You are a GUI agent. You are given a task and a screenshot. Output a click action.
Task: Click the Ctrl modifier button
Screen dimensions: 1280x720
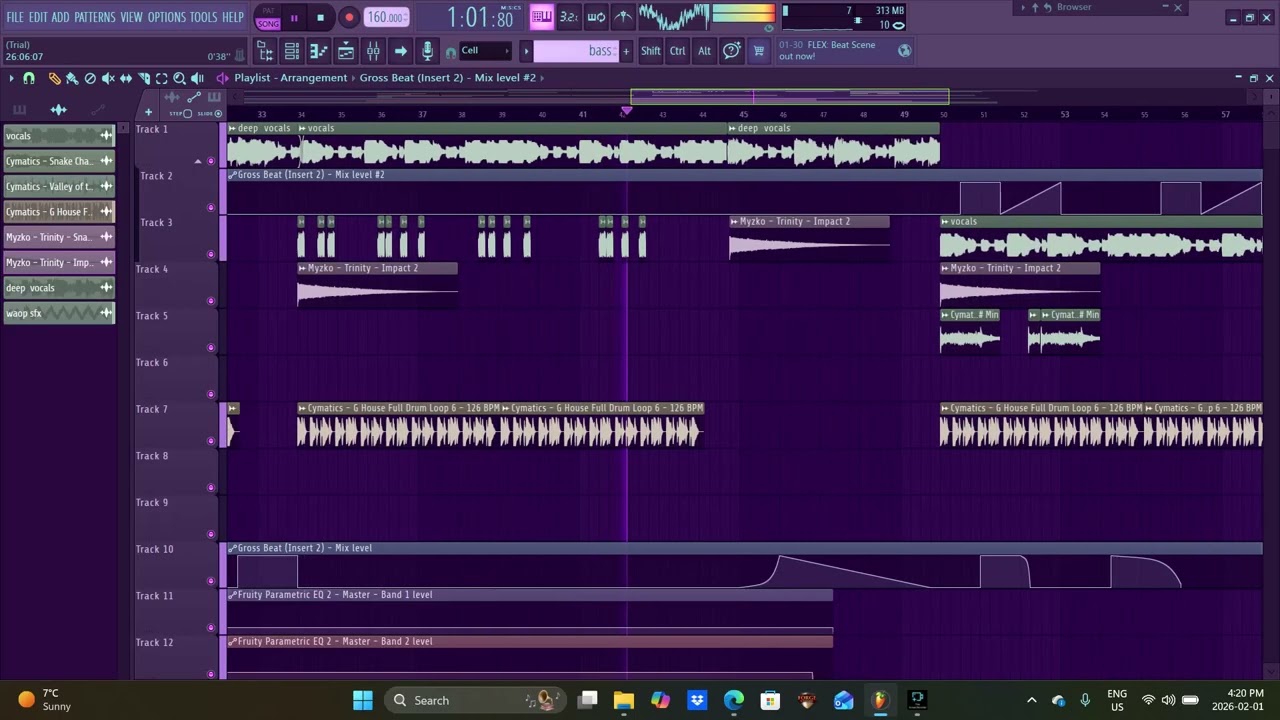pyautogui.click(x=678, y=51)
